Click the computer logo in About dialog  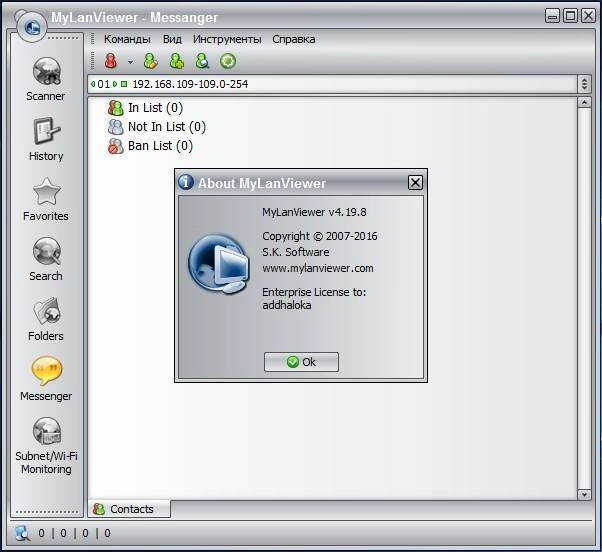(x=219, y=264)
